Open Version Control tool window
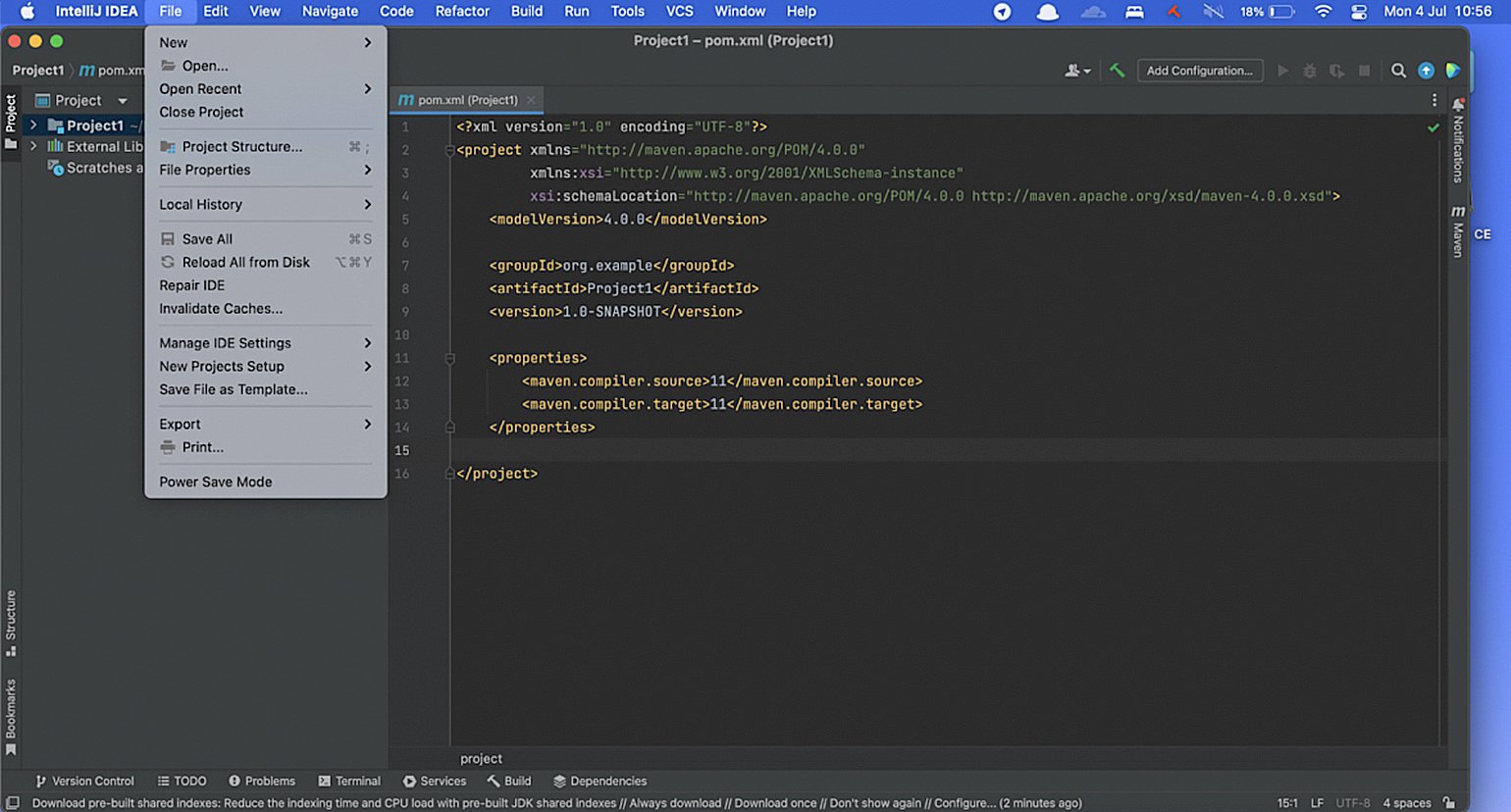This screenshot has height=812, width=1511. click(84, 781)
